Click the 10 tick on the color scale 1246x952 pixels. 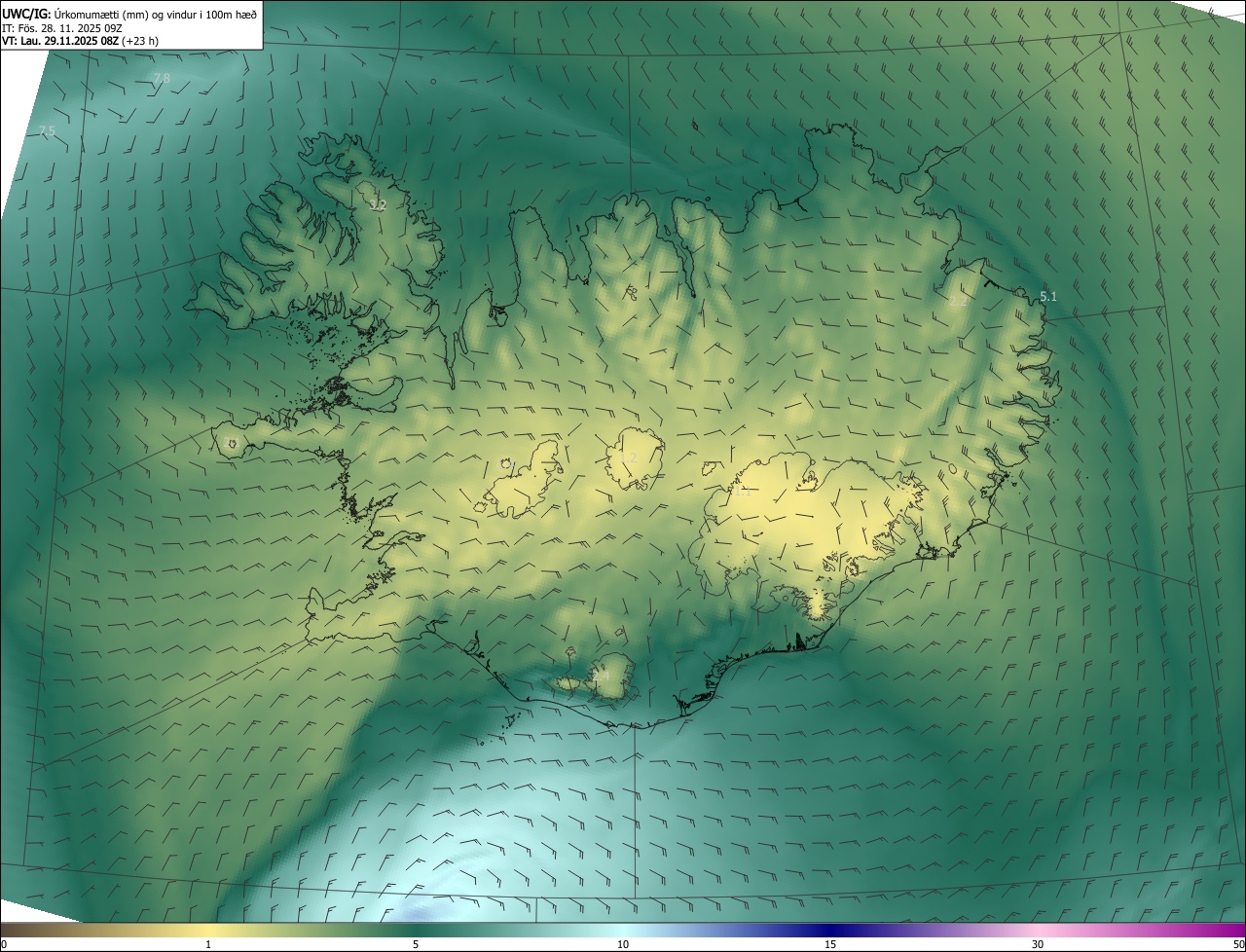623,944
